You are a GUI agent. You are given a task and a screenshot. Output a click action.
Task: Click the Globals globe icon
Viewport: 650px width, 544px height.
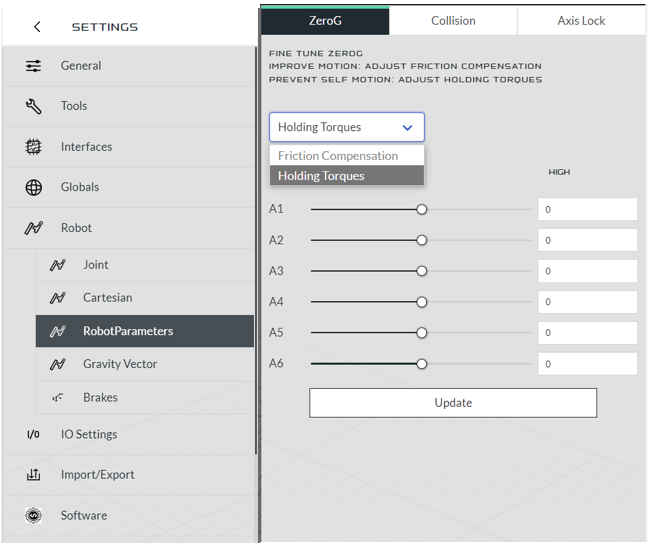34,187
